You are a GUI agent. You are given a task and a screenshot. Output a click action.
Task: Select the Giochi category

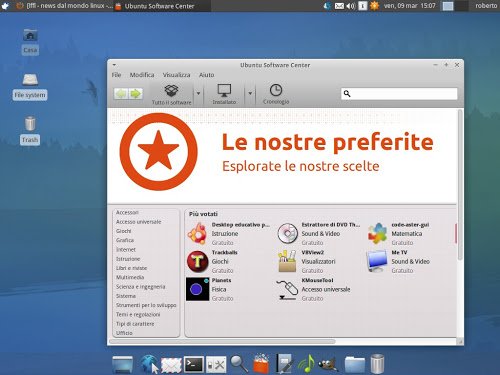[124, 231]
